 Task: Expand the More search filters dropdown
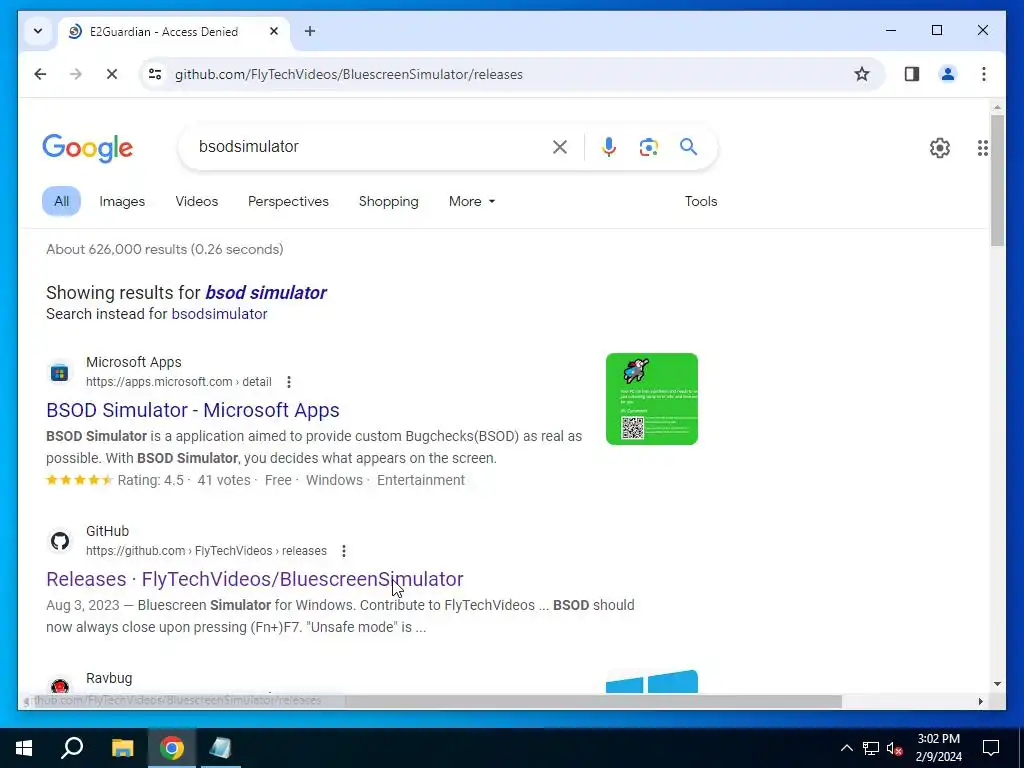pyautogui.click(x=472, y=201)
